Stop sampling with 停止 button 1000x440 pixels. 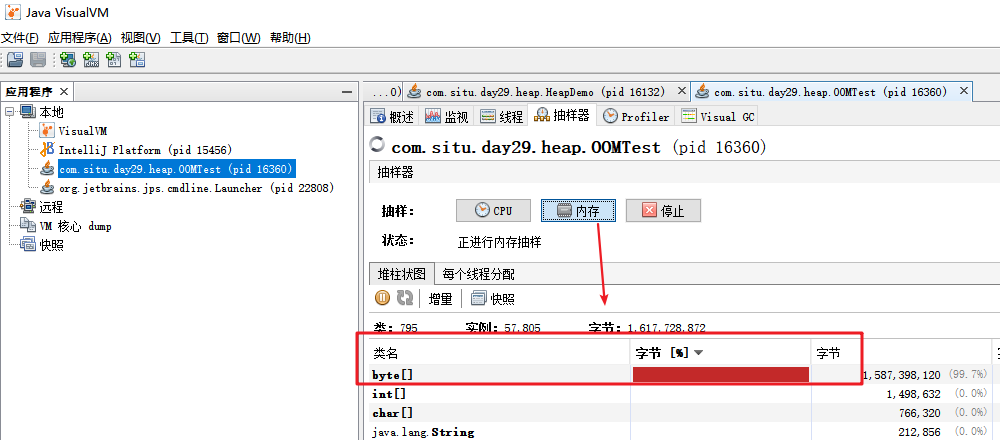pyautogui.click(x=663, y=211)
